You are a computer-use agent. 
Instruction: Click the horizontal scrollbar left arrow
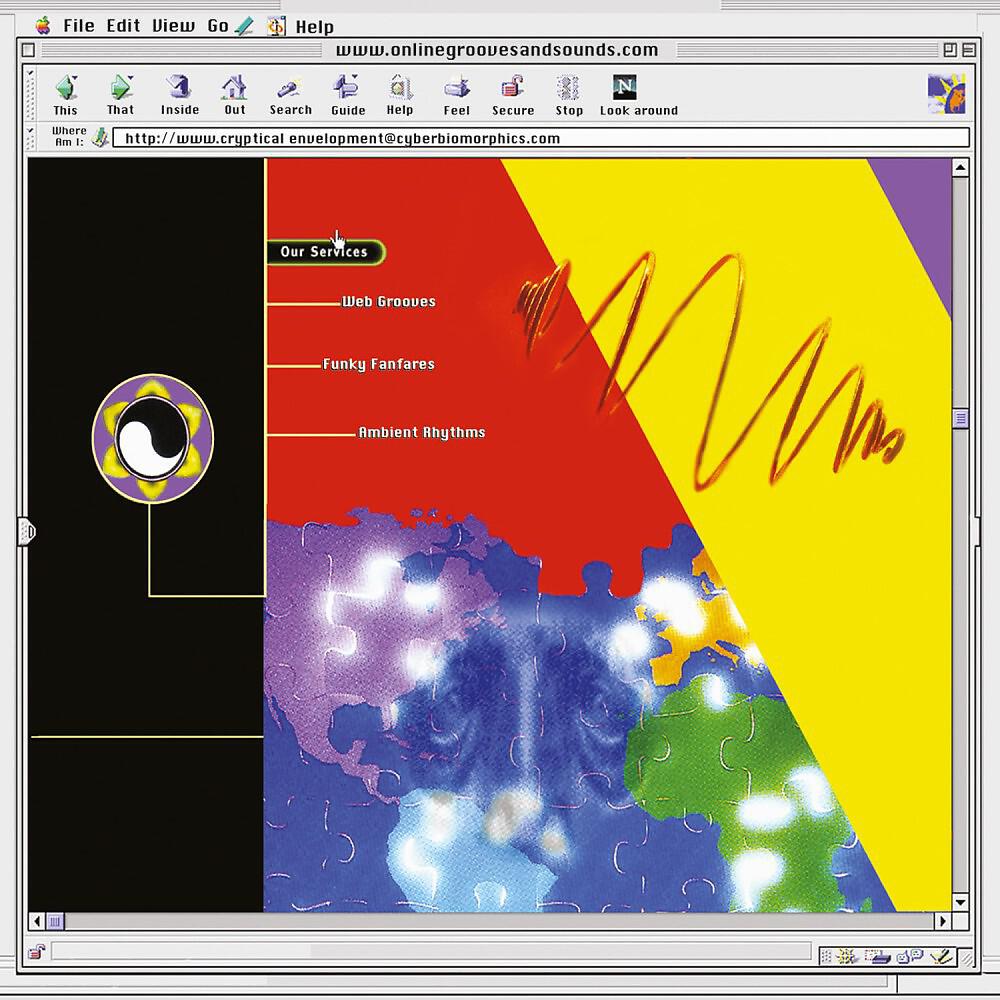click(x=37, y=921)
